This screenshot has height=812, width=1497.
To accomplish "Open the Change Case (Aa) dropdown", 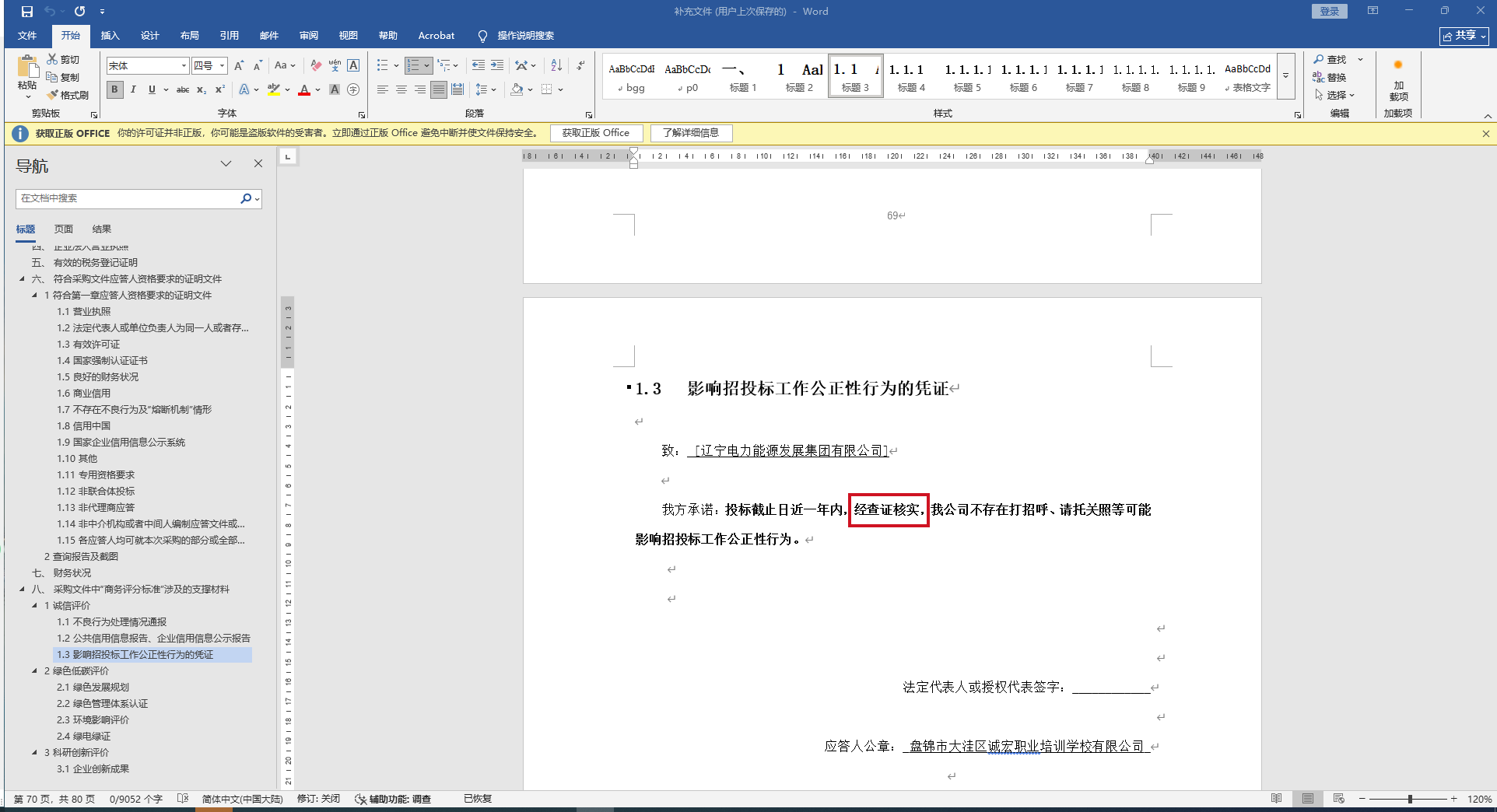I will pyautogui.click(x=285, y=66).
